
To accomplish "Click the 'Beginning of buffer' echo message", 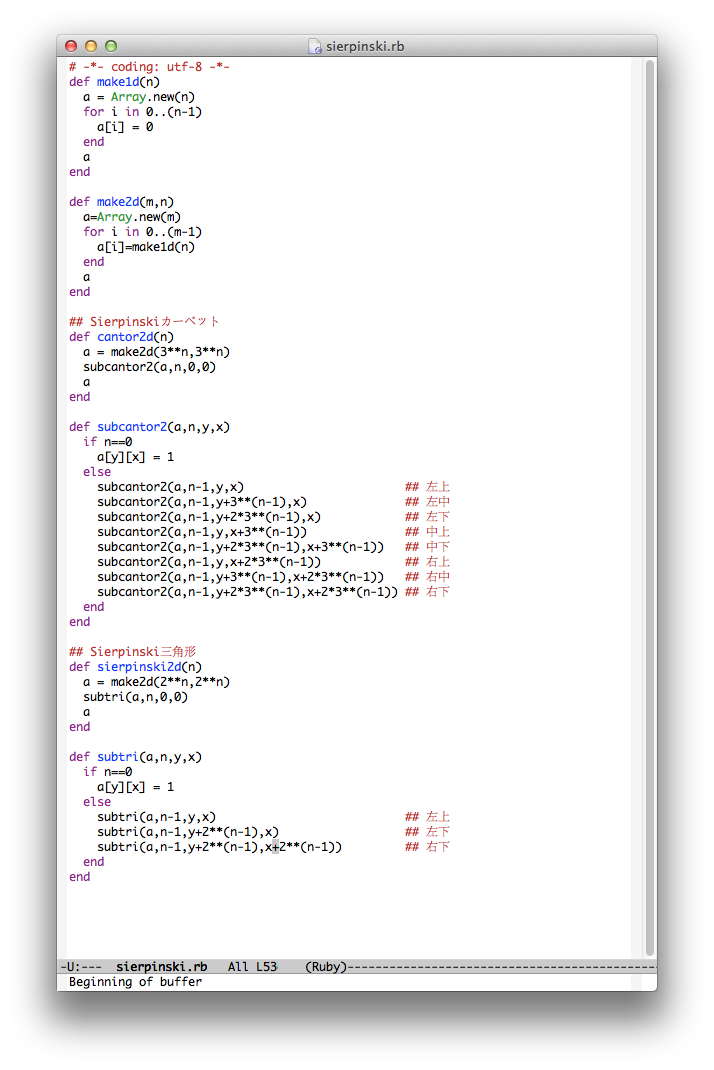I will (x=135, y=982).
